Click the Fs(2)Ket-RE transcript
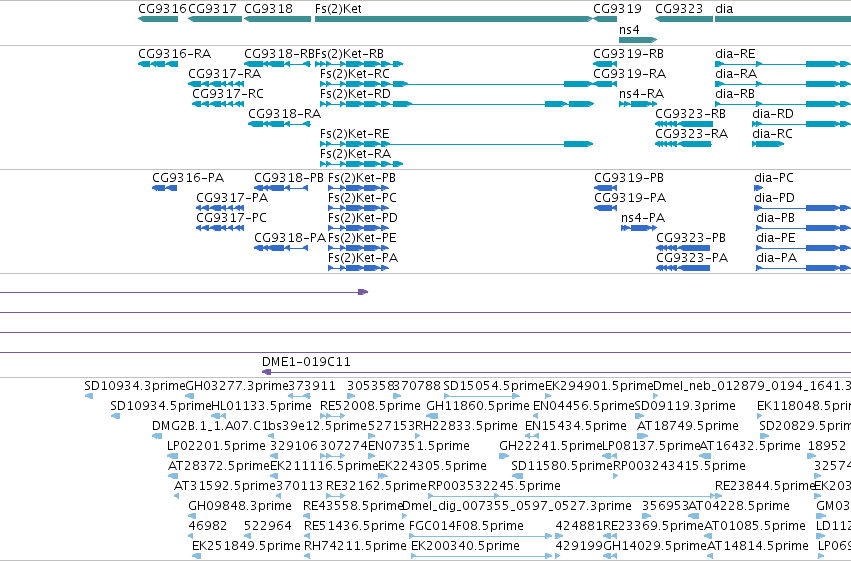Screen dimensions: 851x561 (456, 144)
